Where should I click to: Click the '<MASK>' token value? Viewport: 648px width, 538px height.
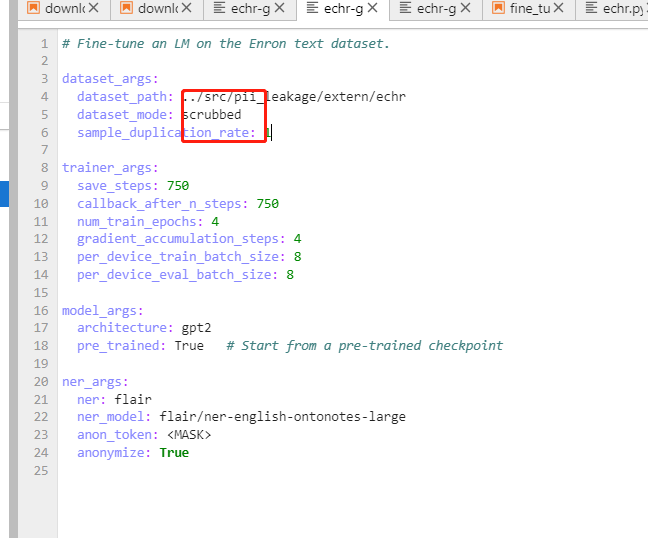(189, 435)
